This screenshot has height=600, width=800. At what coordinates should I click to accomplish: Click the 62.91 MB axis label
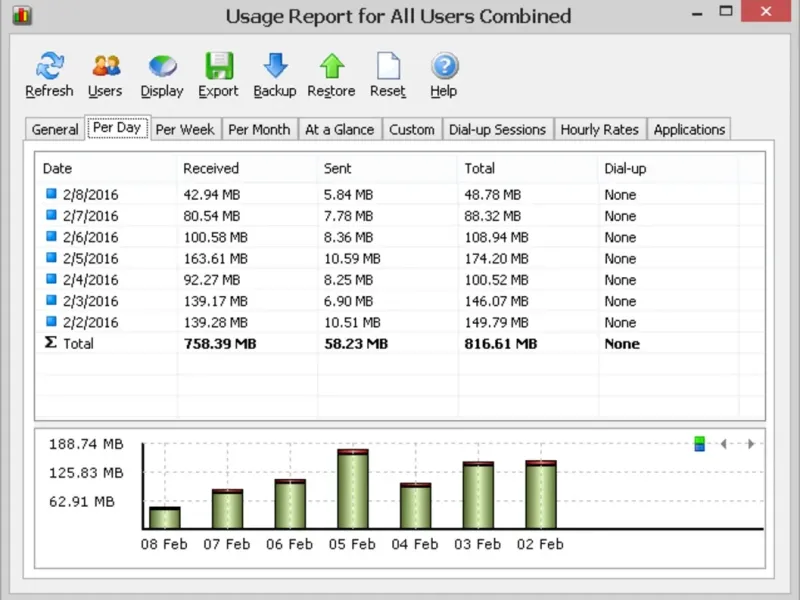pos(82,502)
